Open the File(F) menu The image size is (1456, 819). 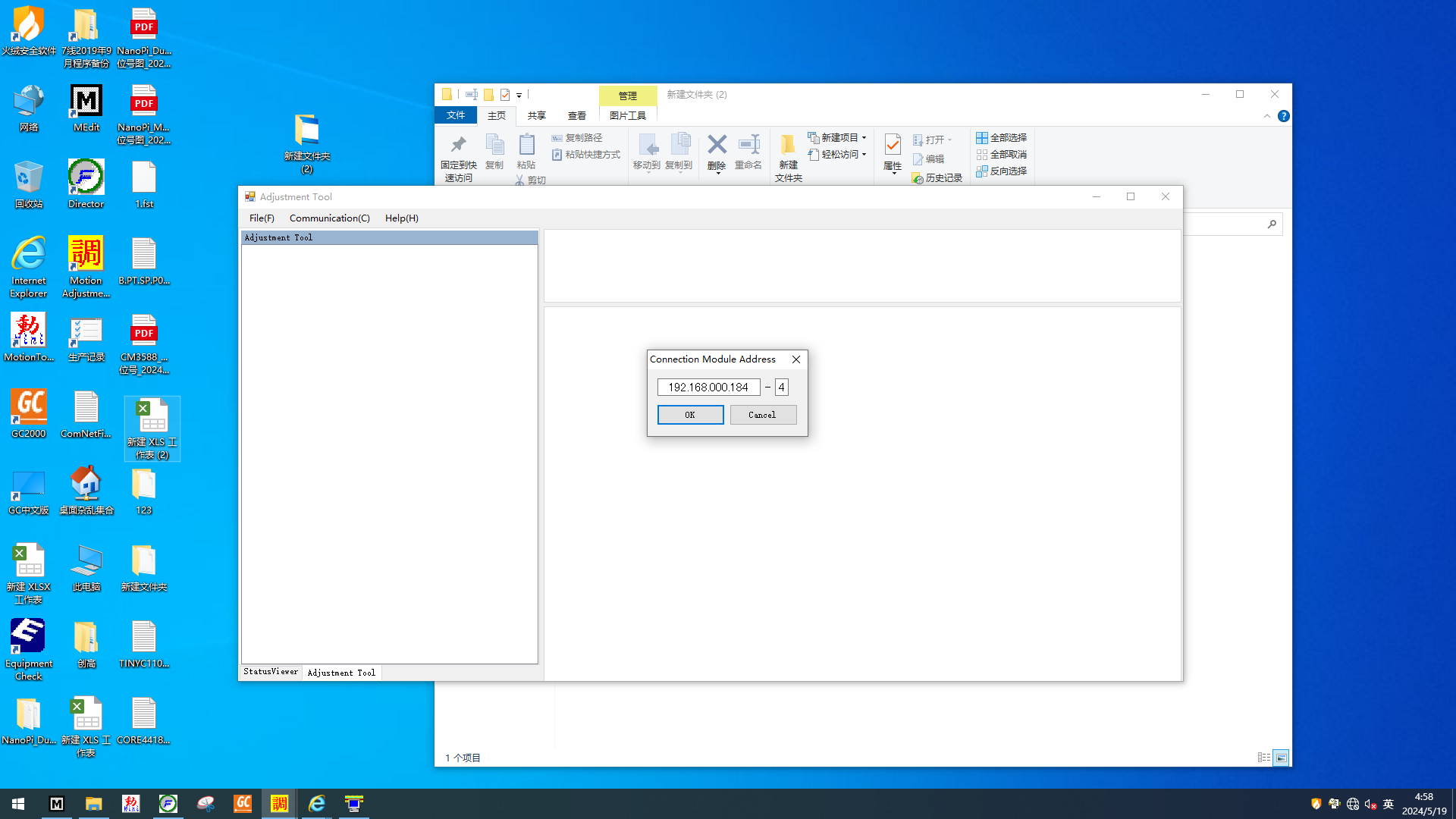[262, 218]
